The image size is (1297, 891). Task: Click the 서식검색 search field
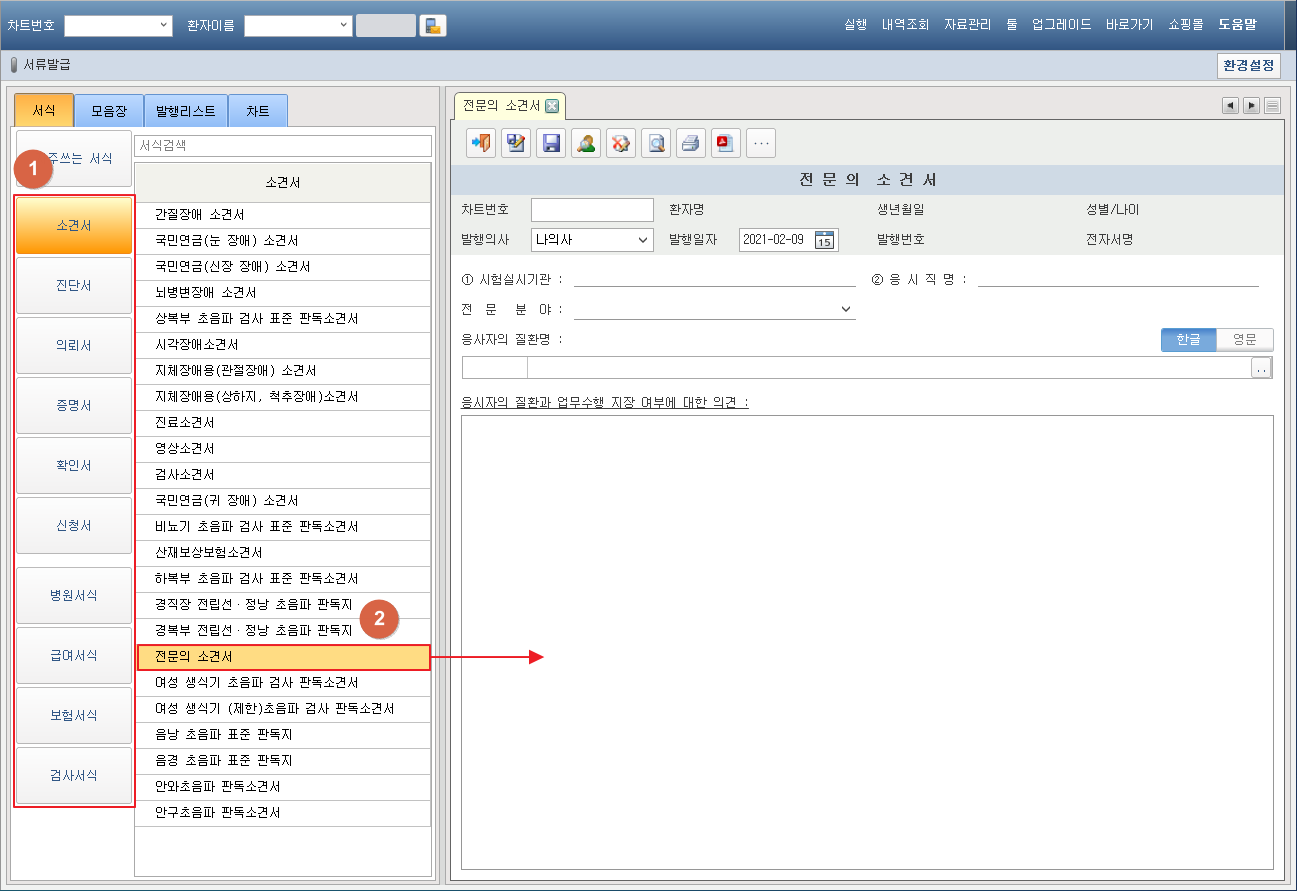pyautogui.click(x=282, y=146)
